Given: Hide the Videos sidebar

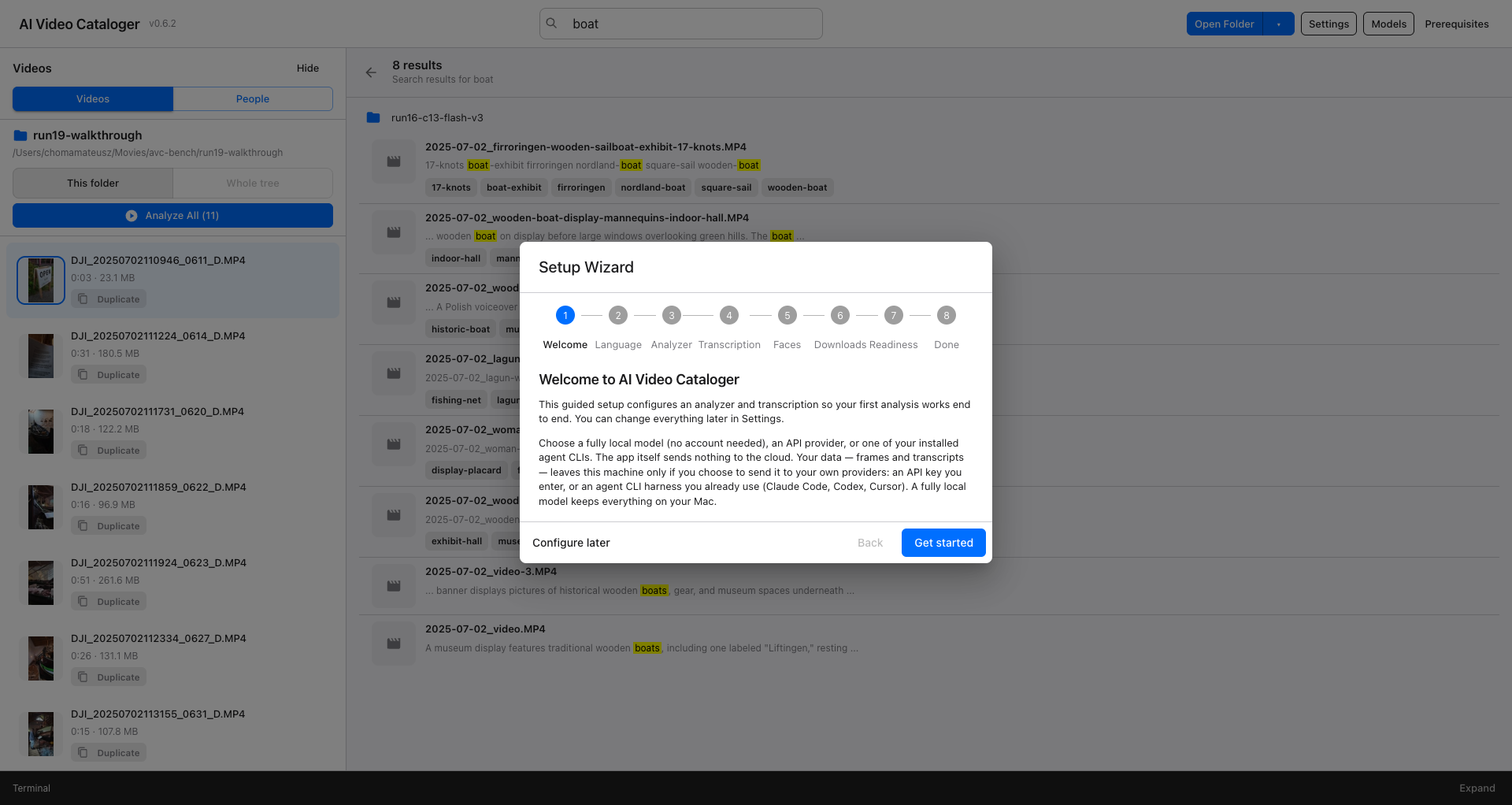Looking at the screenshot, I should click(308, 69).
